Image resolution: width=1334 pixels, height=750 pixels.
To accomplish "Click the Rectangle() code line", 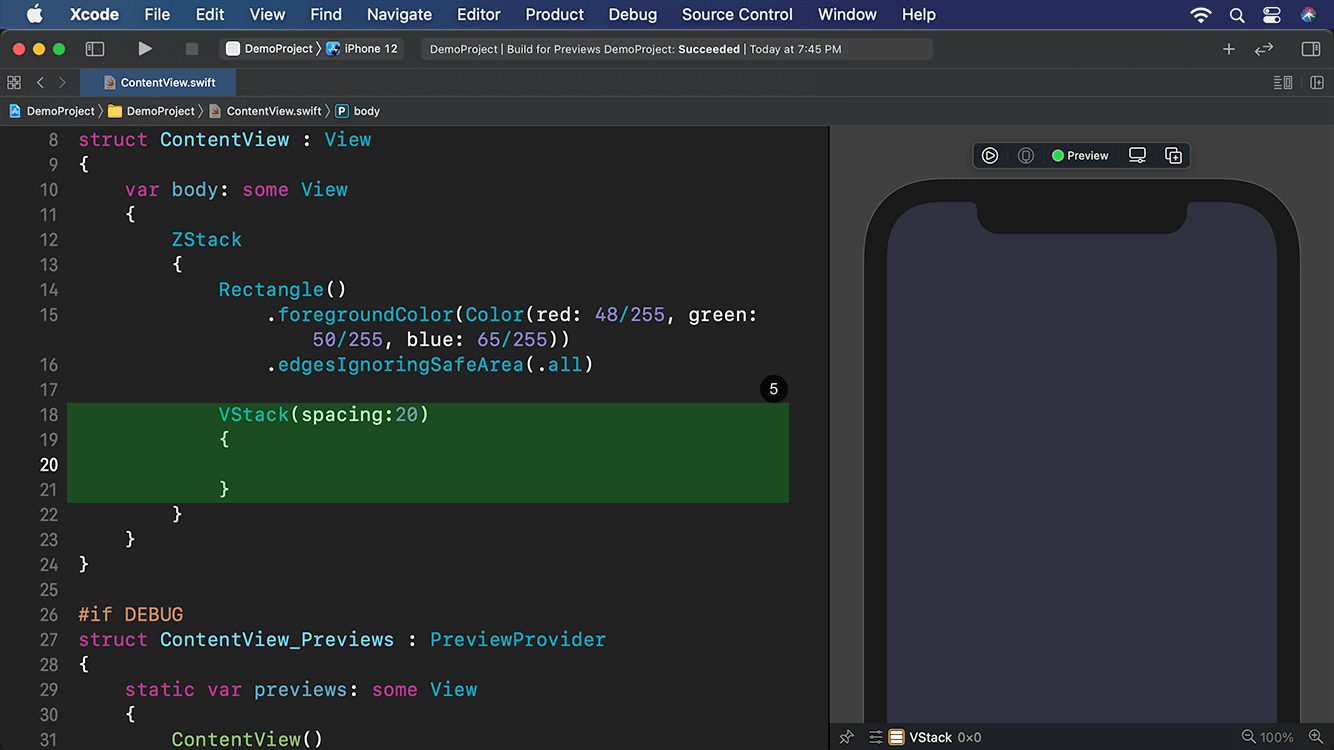I will [283, 289].
